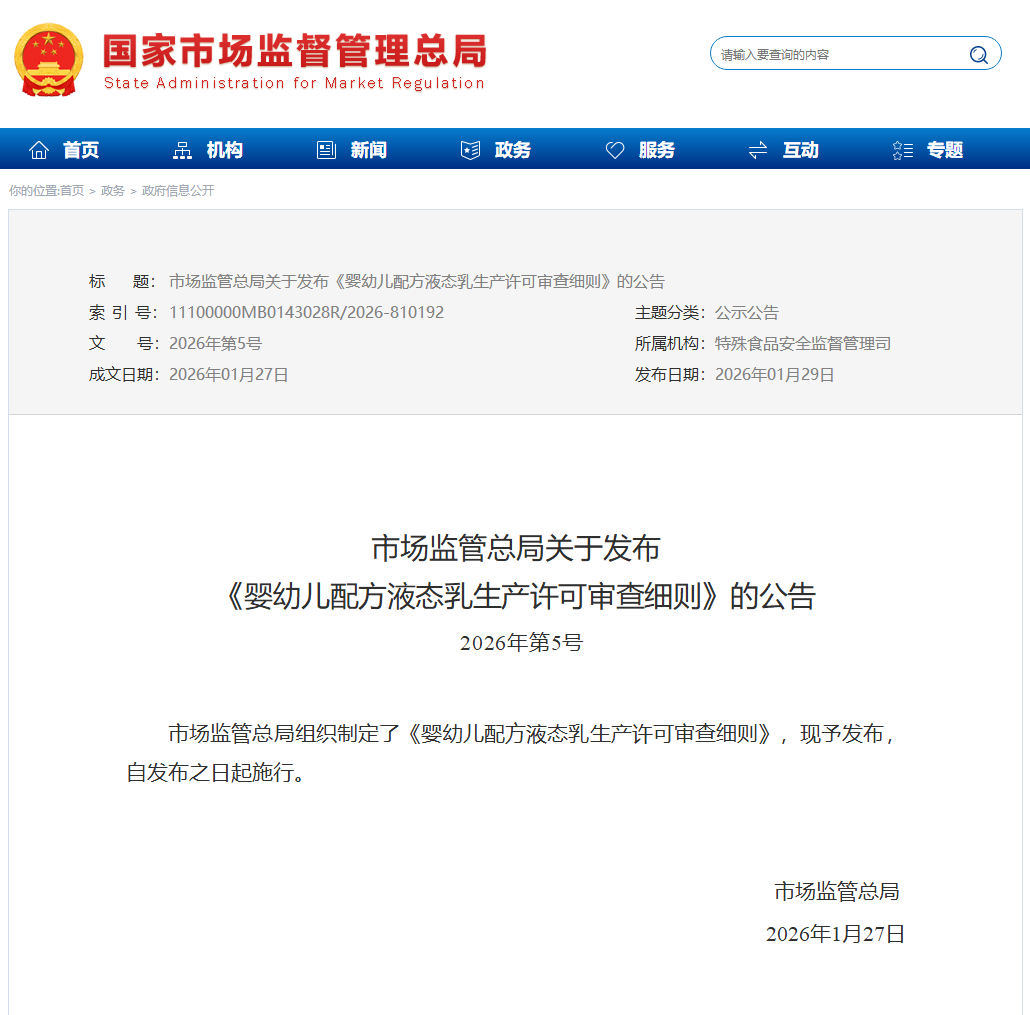Screen dimensions: 1030x1015
Task: Click the national emblem logo
Action: click(49, 60)
